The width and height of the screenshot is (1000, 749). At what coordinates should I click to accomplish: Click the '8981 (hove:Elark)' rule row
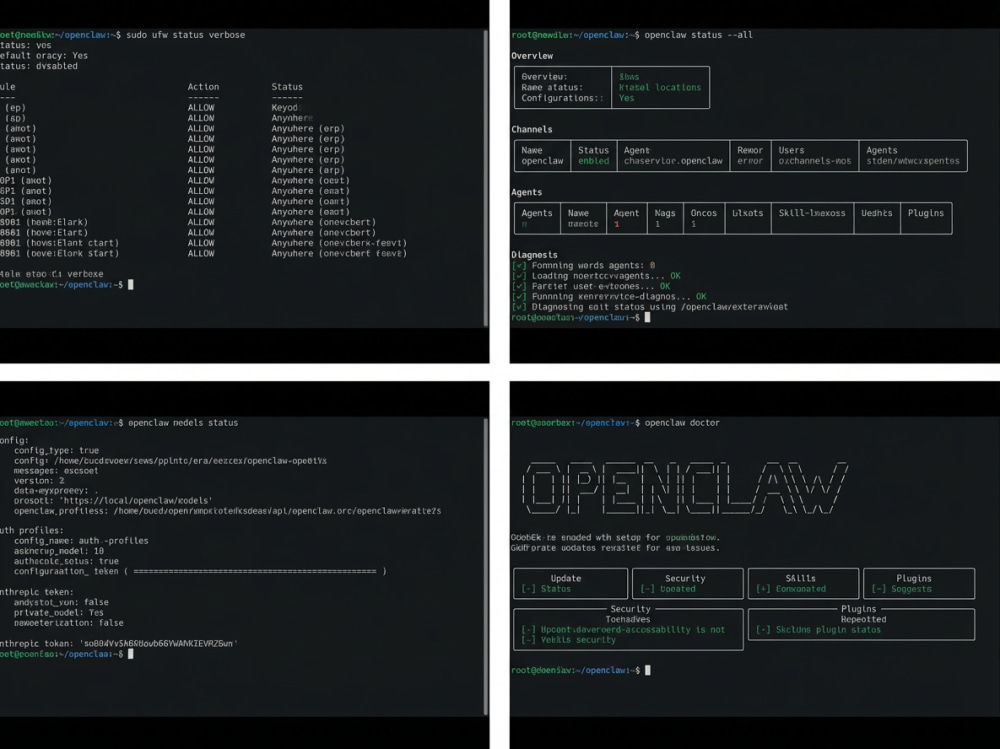tap(44, 222)
